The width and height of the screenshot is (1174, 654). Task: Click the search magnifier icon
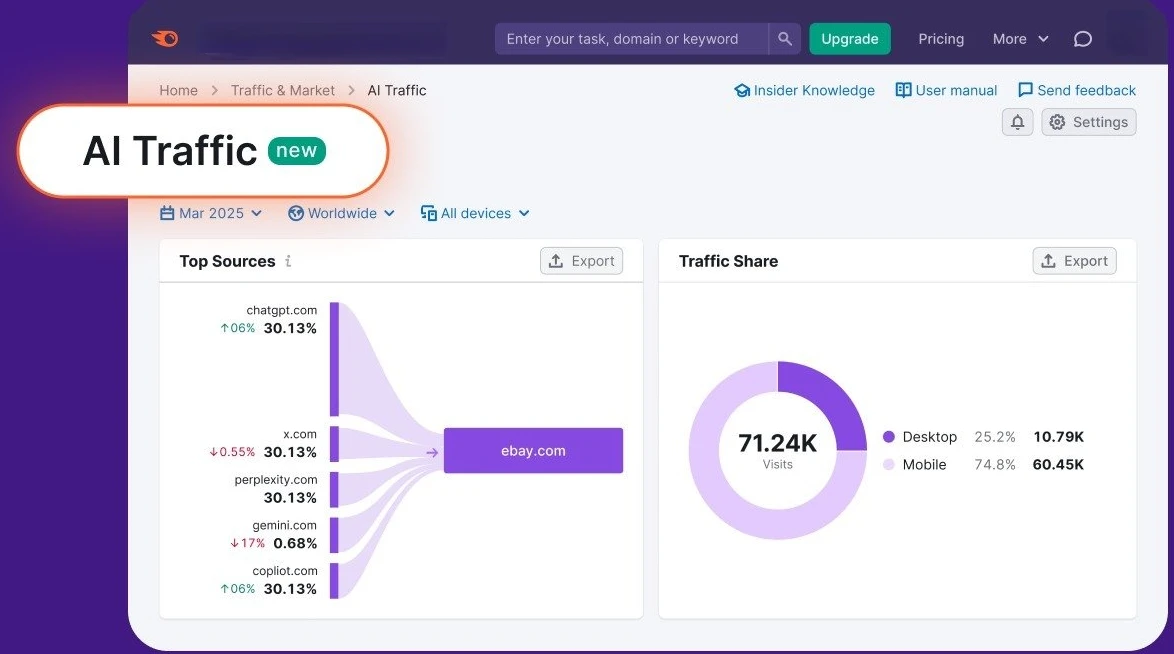[784, 38]
